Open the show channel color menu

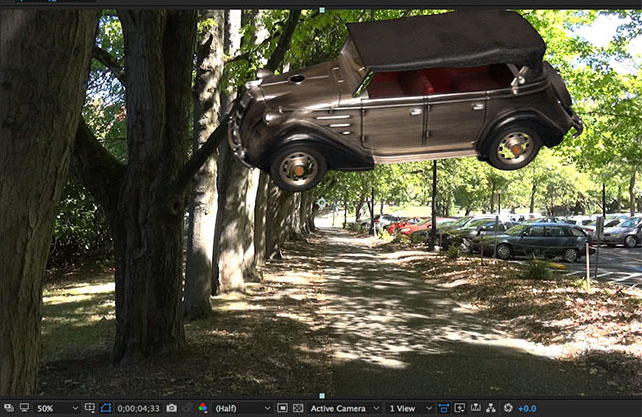202,408
